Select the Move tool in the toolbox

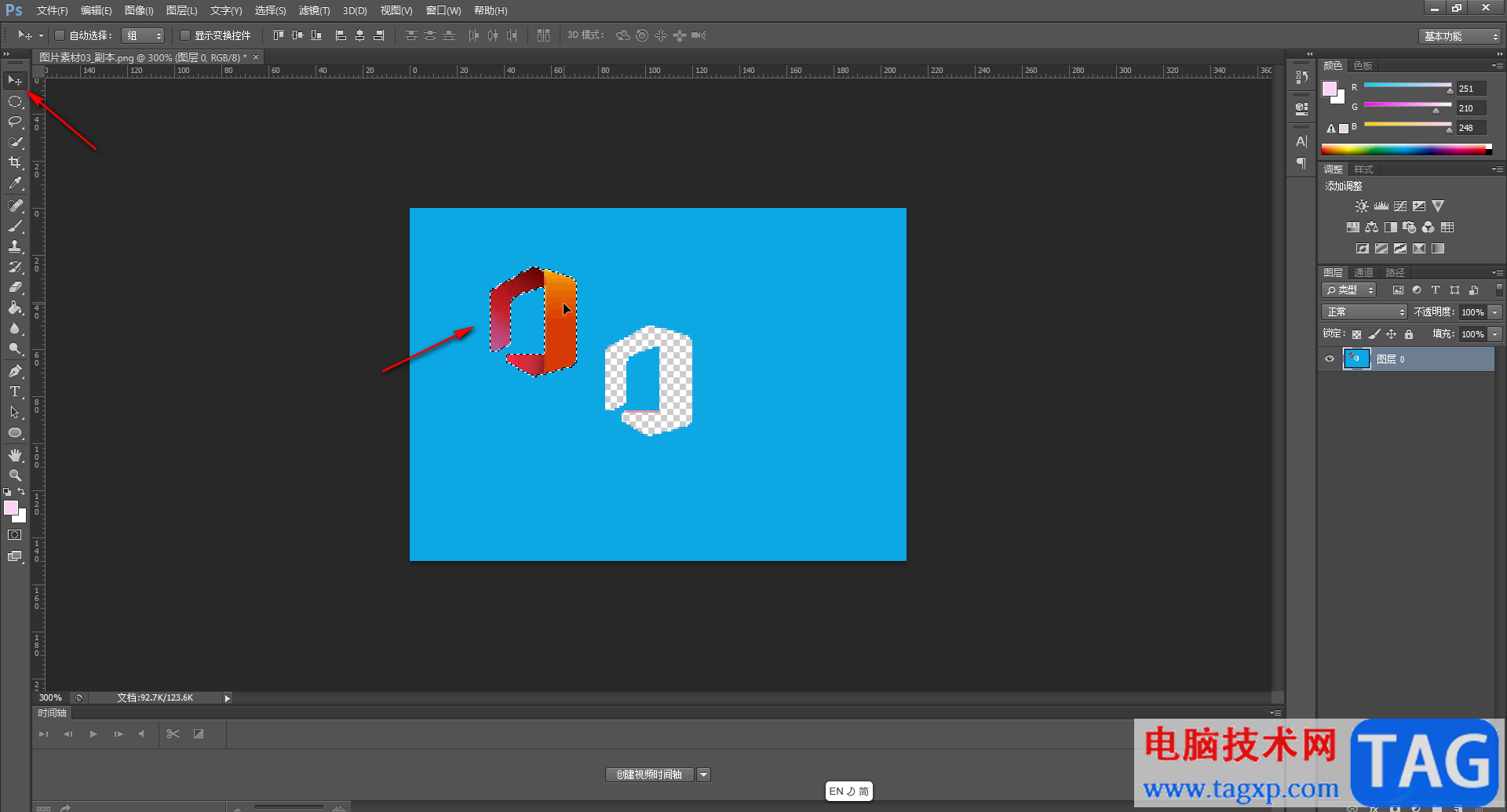point(15,81)
